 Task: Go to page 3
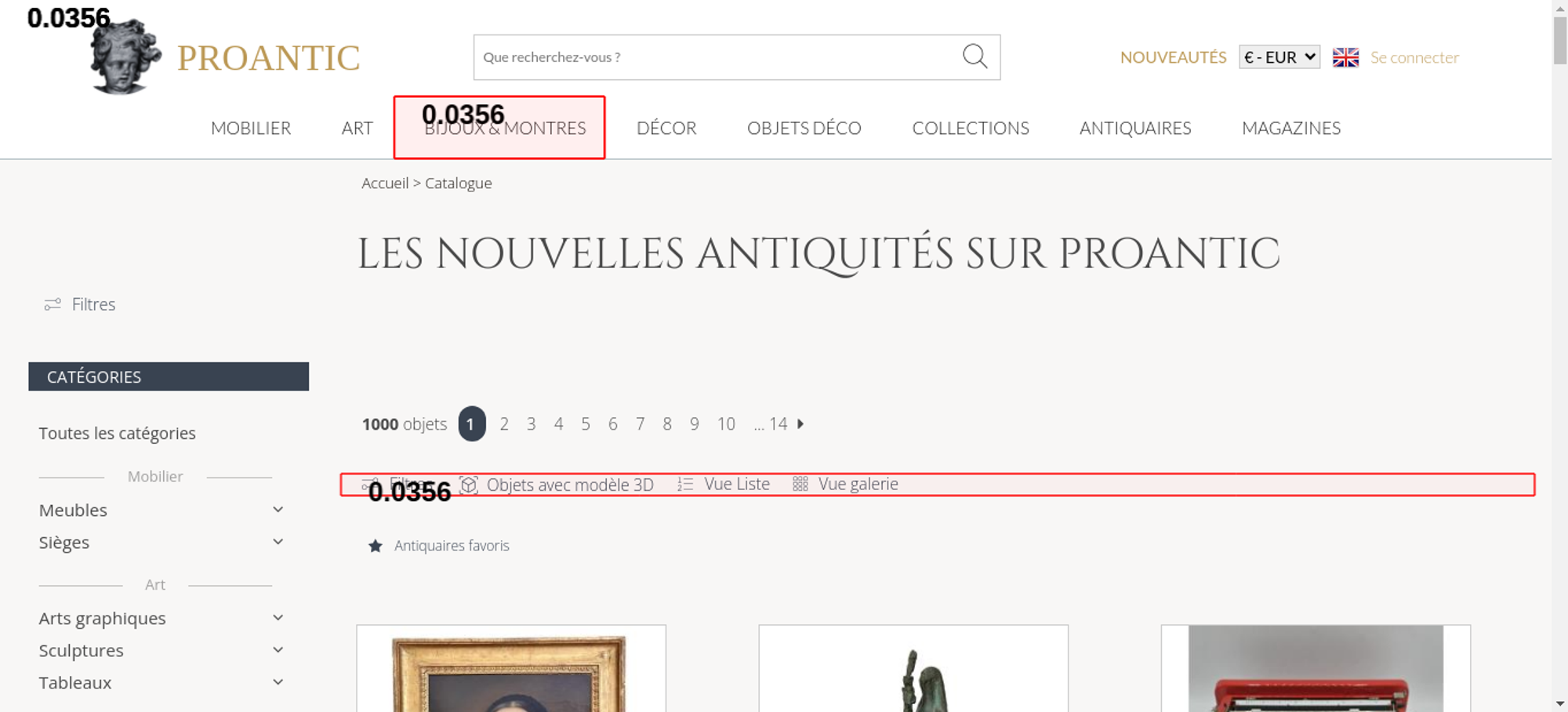(531, 424)
